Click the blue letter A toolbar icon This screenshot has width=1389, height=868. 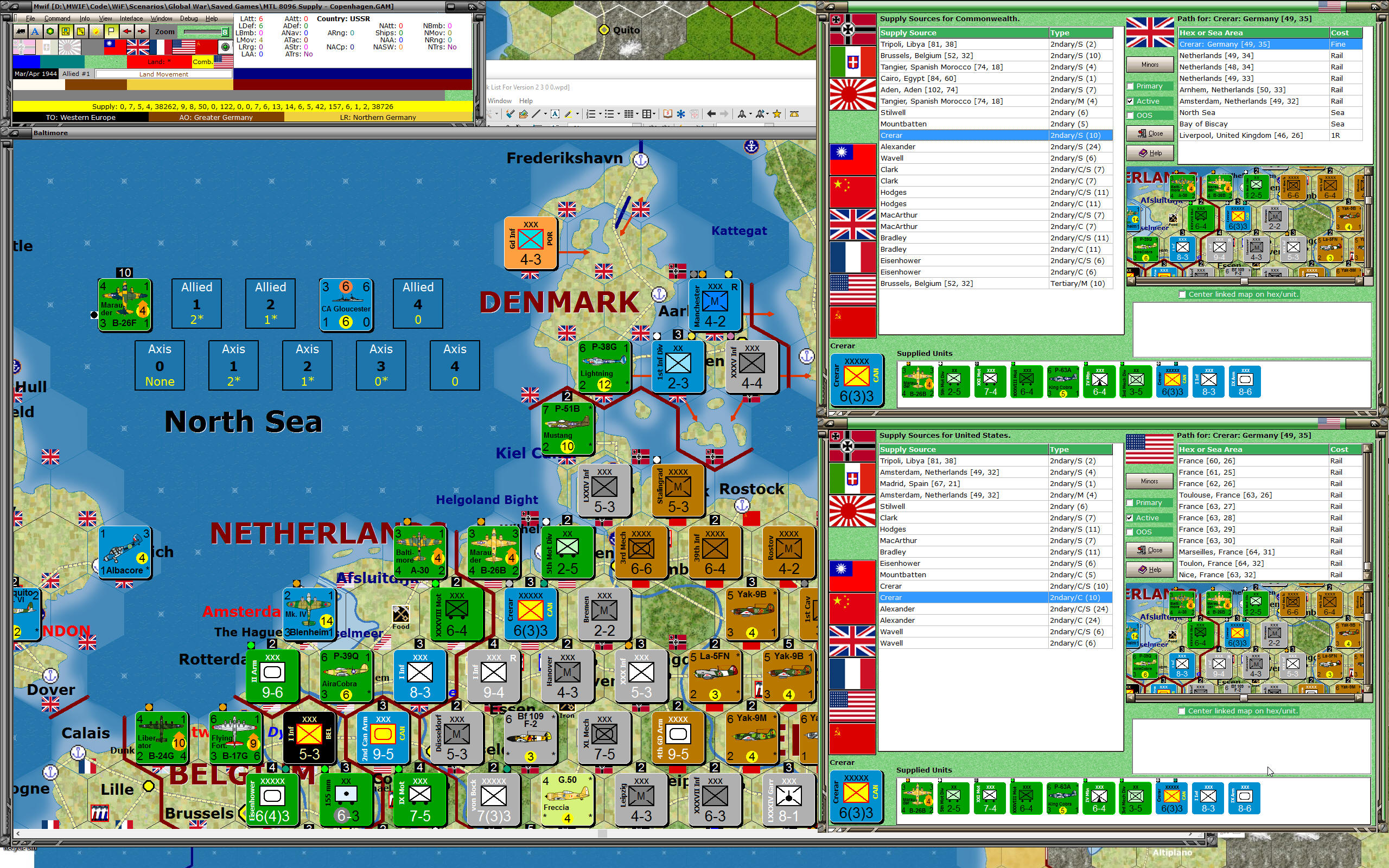(35, 31)
